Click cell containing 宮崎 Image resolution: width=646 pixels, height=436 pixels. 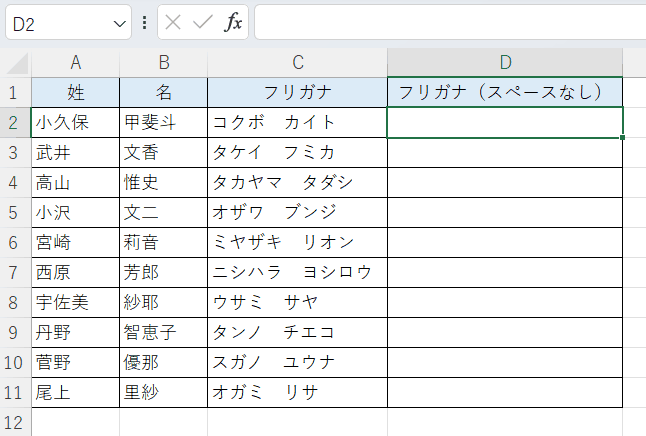(75, 242)
